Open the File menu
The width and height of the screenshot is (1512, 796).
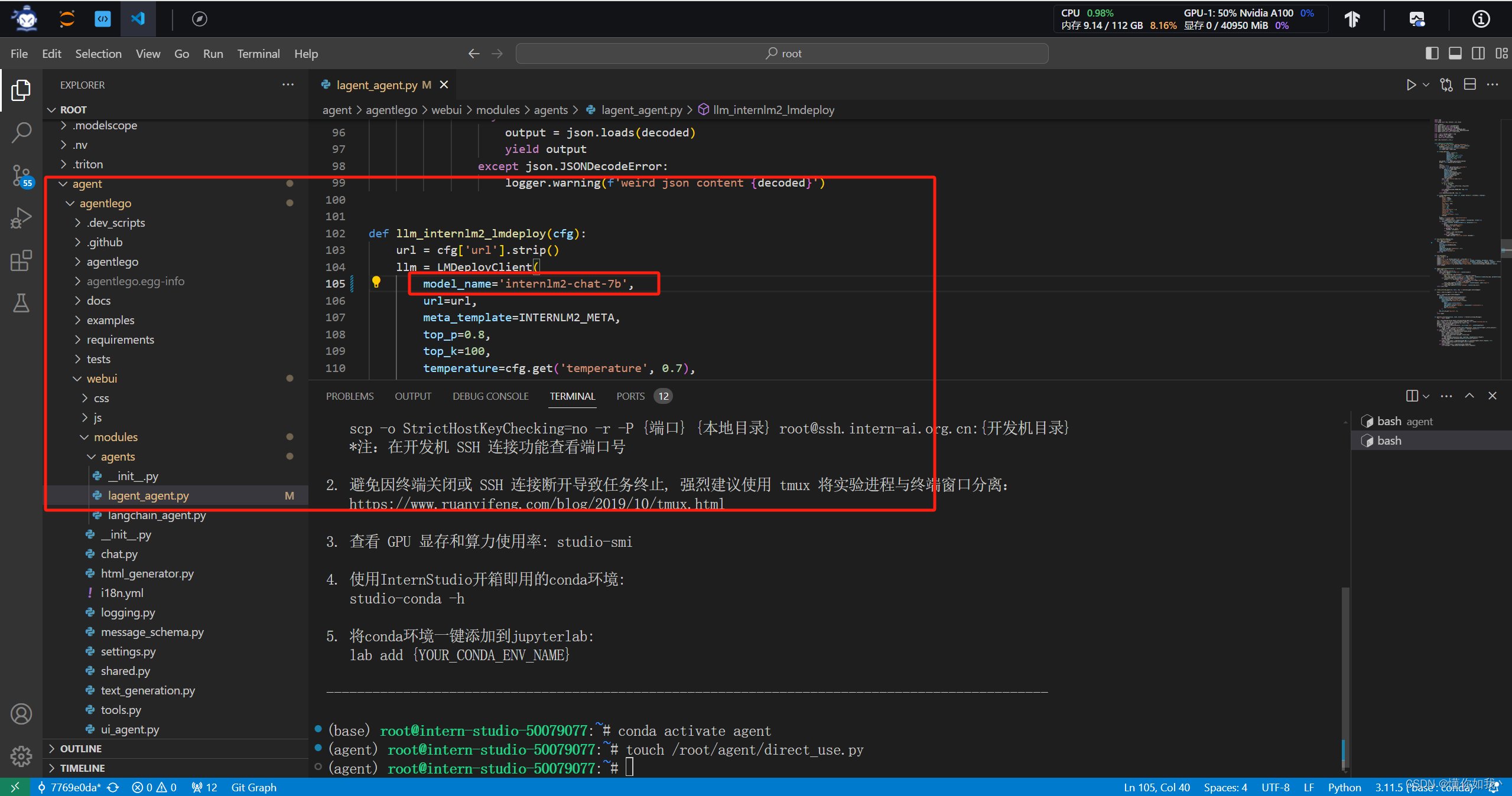pos(19,54)
